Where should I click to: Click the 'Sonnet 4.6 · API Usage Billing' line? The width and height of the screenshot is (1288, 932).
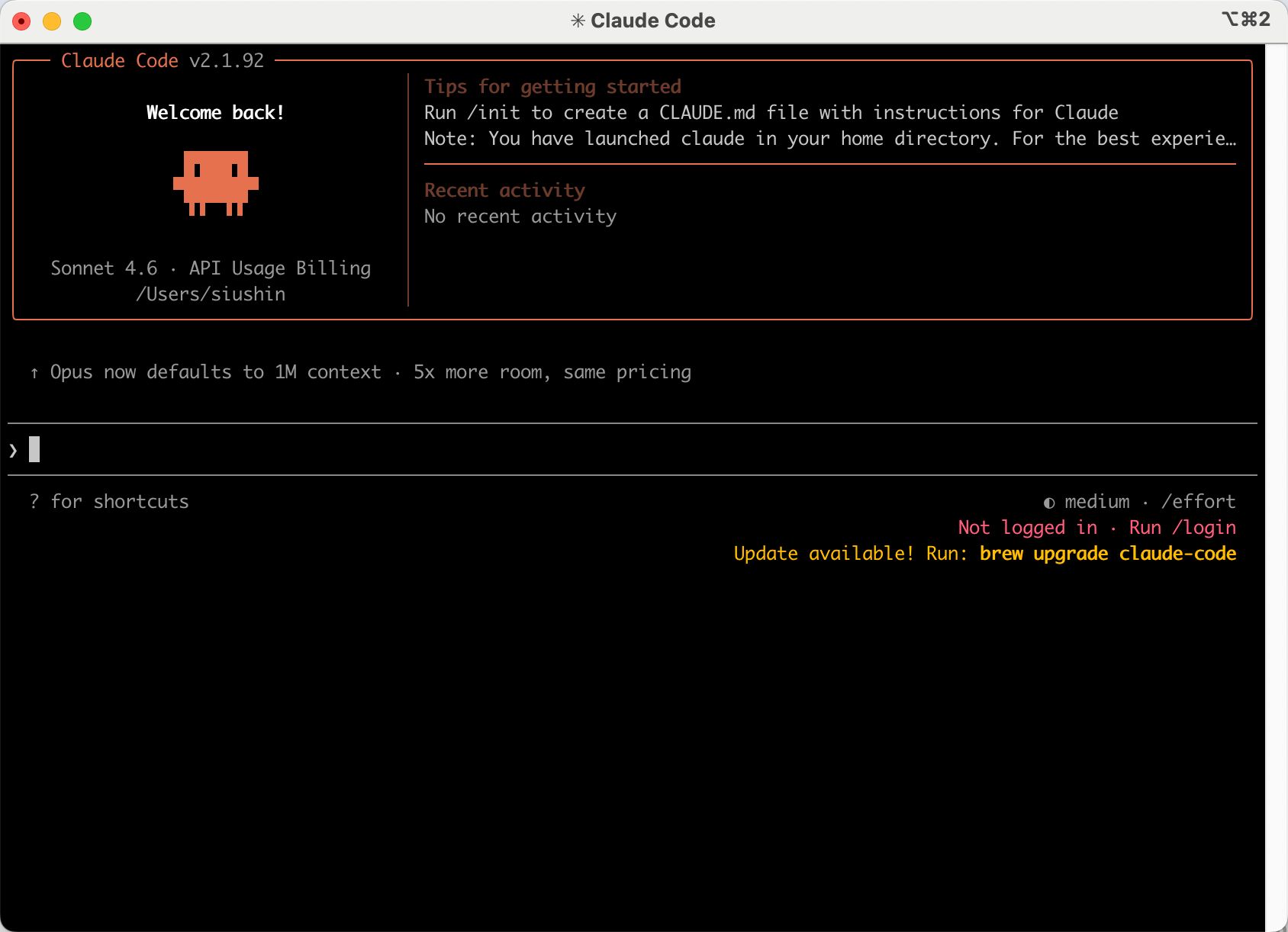[x=211, y=268]
